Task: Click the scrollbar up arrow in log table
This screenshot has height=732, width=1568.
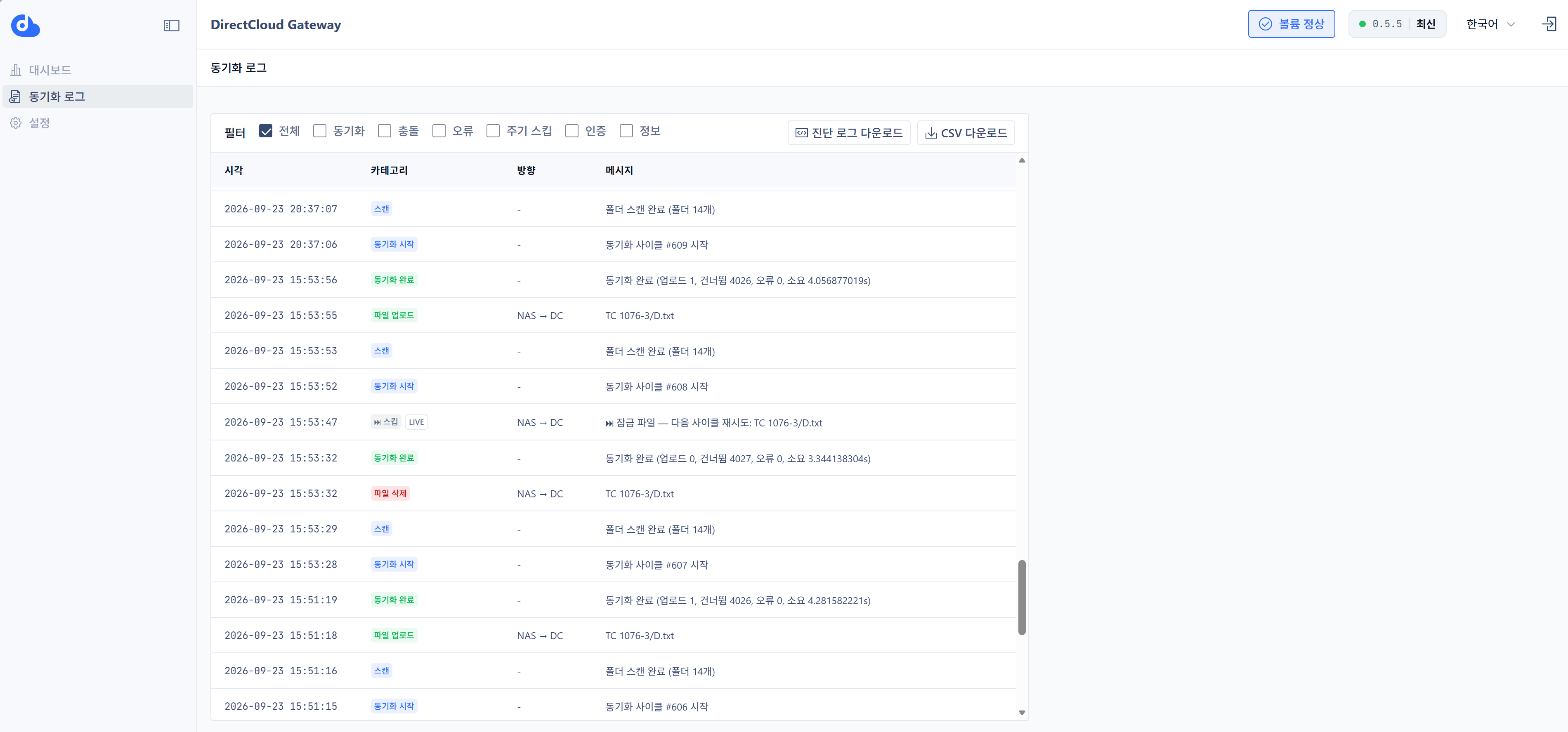Action: coord(1022,161)
